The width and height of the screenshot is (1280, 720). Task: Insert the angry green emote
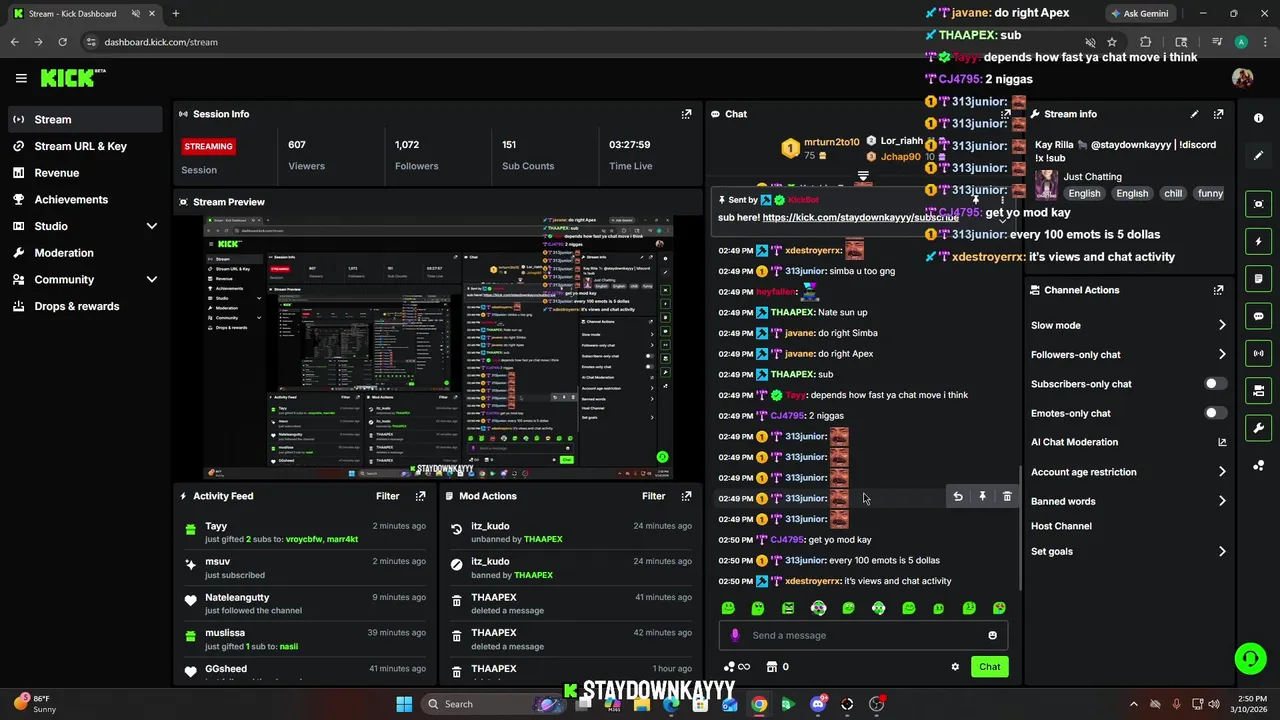pos(788,608)
